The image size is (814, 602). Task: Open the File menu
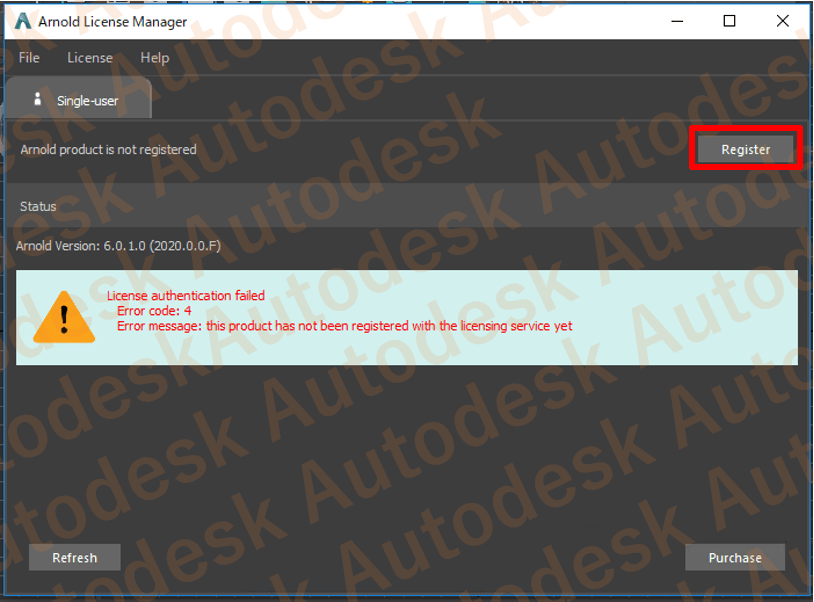click(x=29, y=58)
